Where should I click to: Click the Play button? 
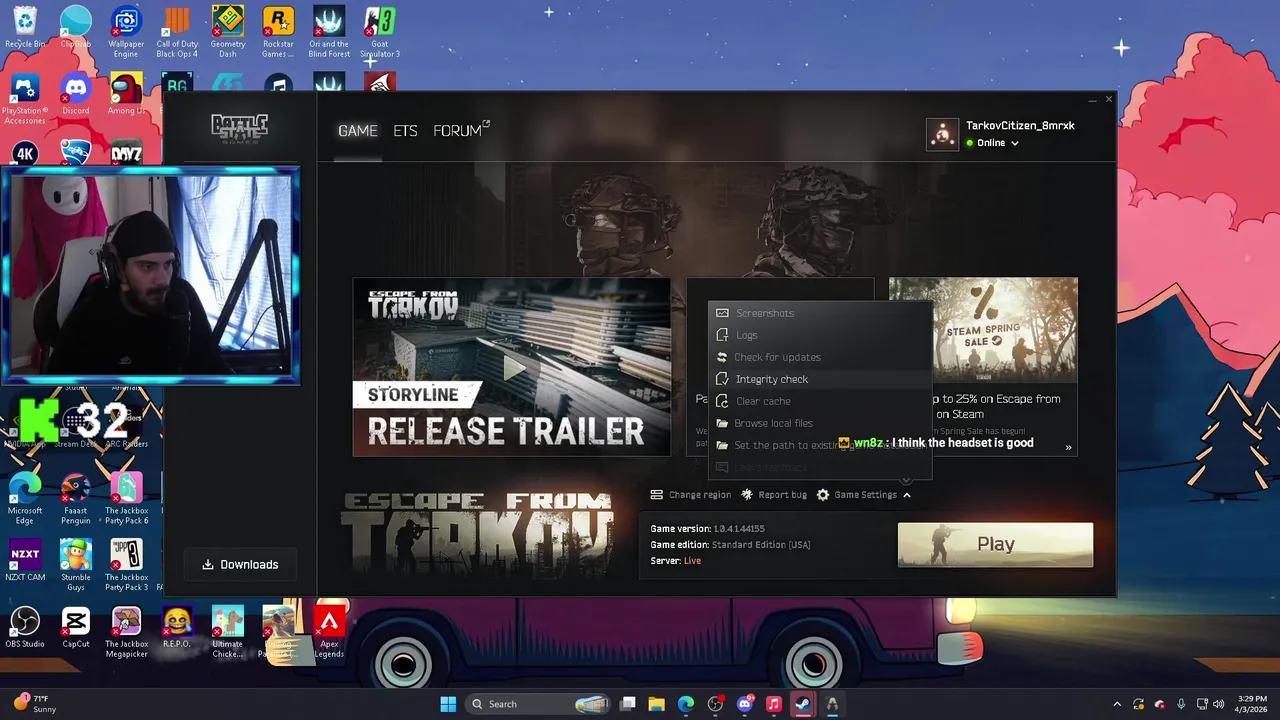pyautogui.click(x=995, y=544)
